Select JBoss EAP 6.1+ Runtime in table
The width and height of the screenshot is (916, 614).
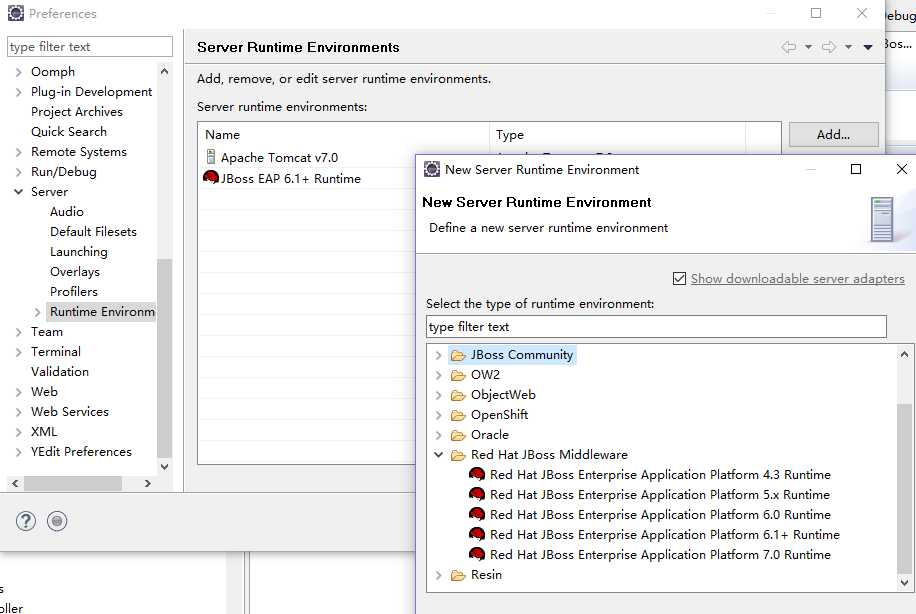290,179
